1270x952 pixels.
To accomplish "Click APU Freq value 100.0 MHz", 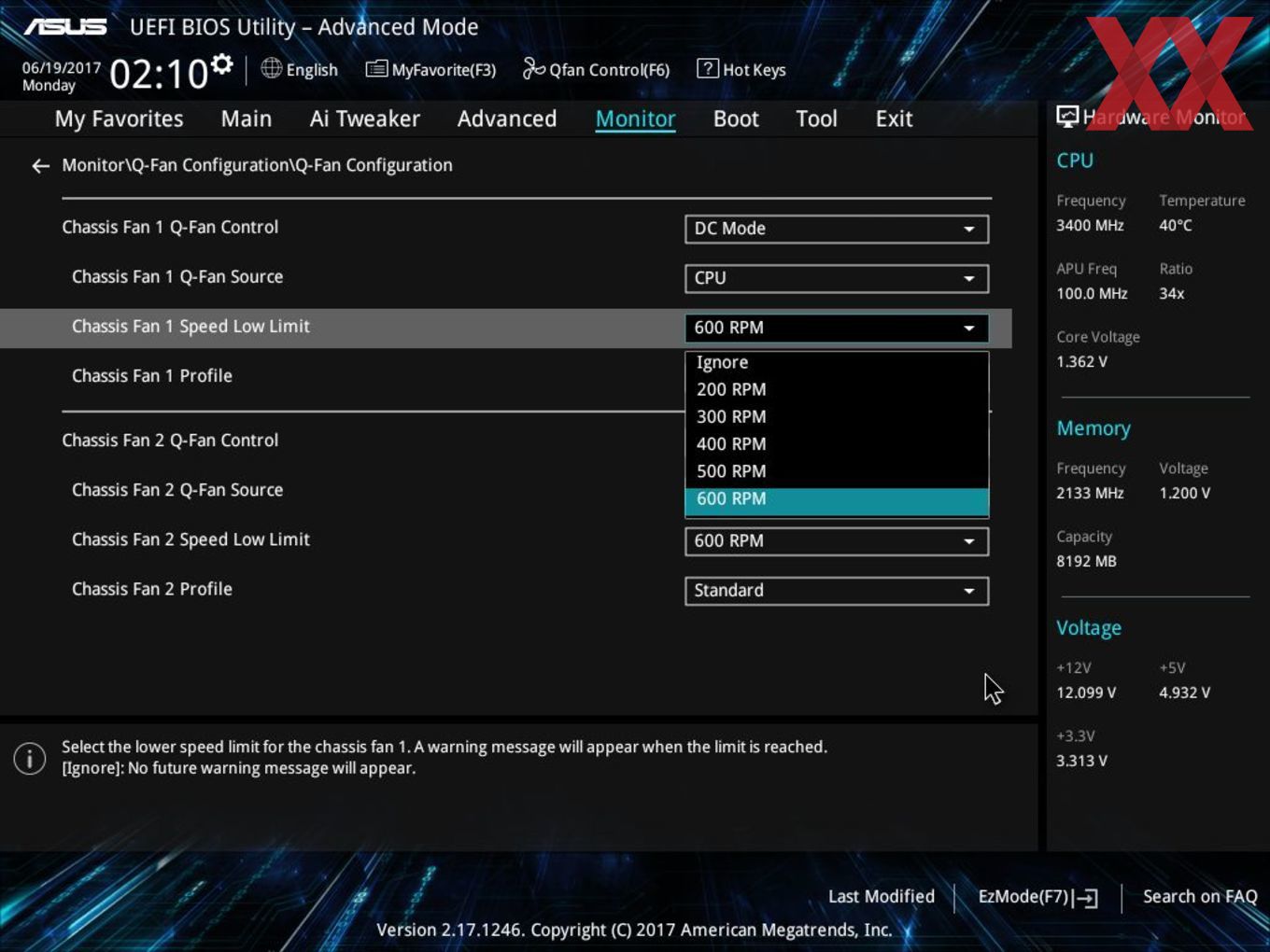I will [1092, 294].
